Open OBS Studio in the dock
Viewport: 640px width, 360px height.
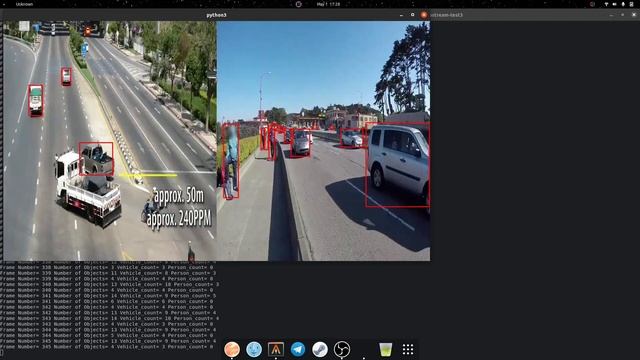[342, 349]
